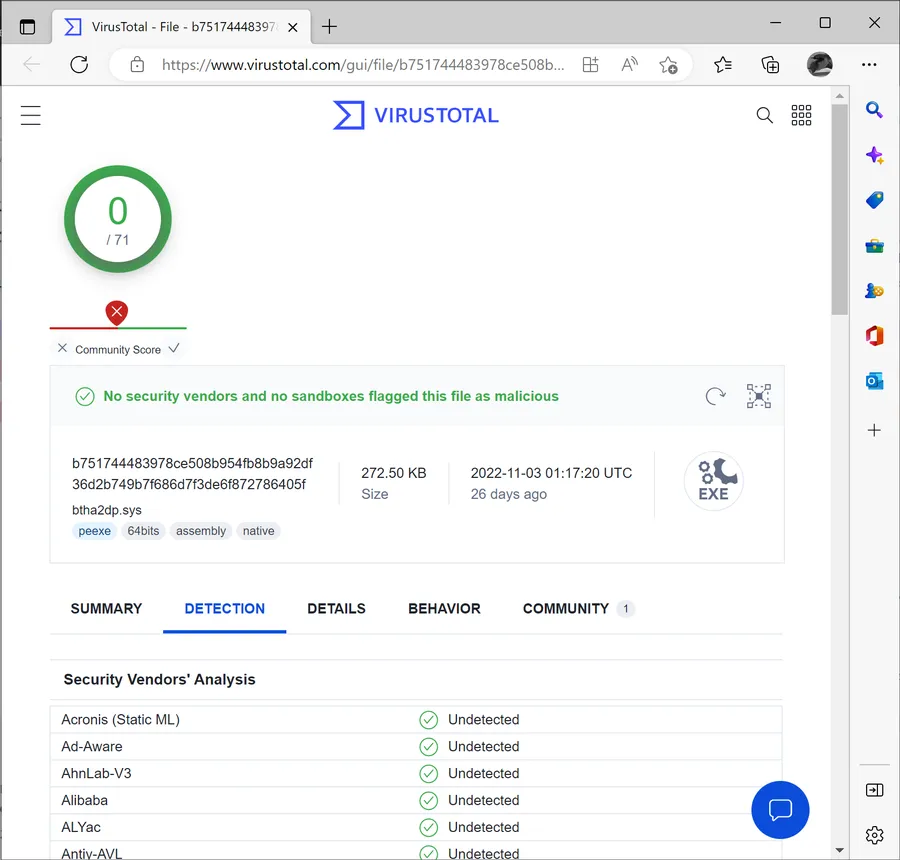
Task: Select the DETECTION tab
Action: [224, 609]
